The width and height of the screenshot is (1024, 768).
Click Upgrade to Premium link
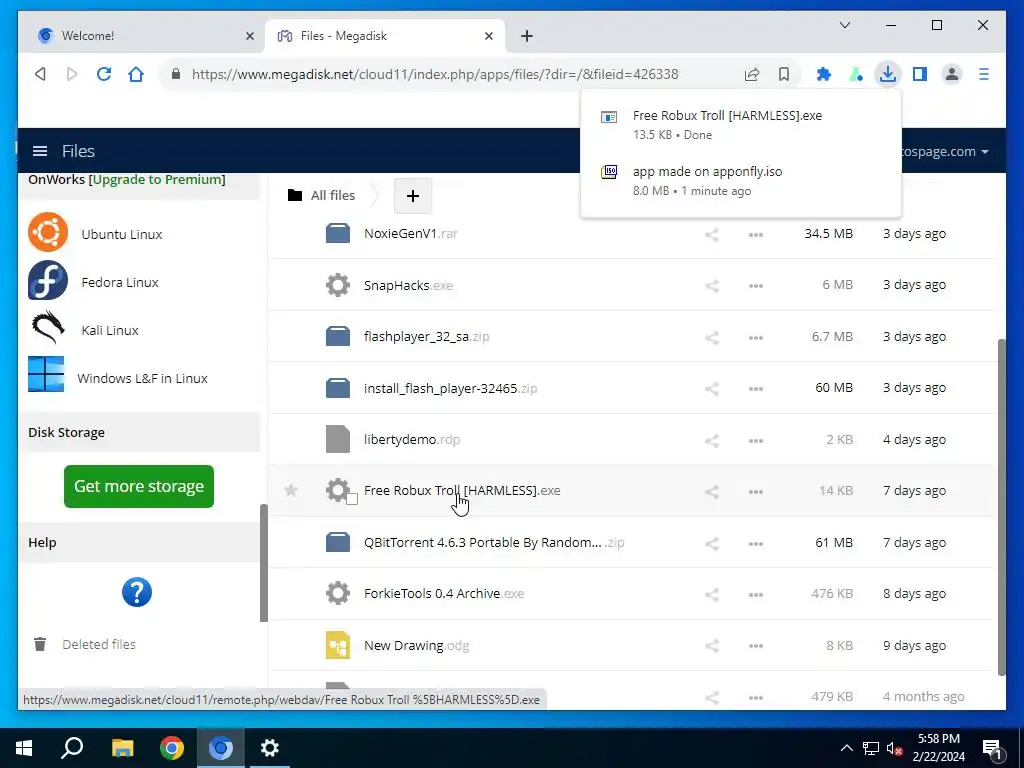159,179
